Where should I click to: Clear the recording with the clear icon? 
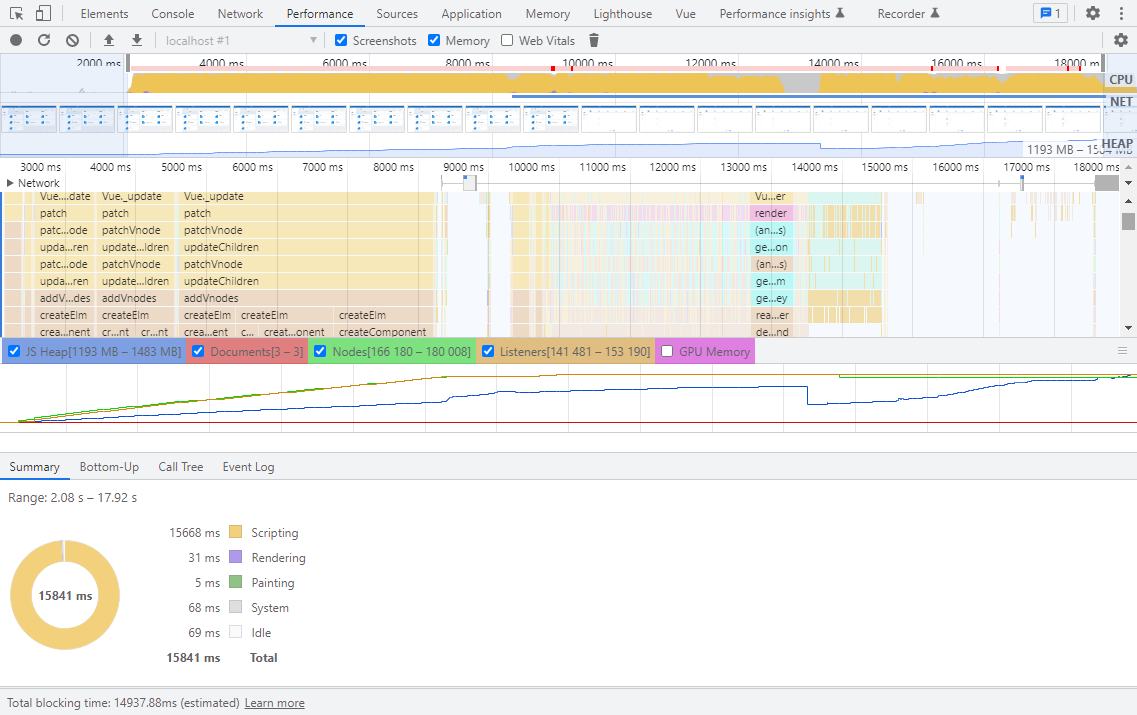[72, 41]
